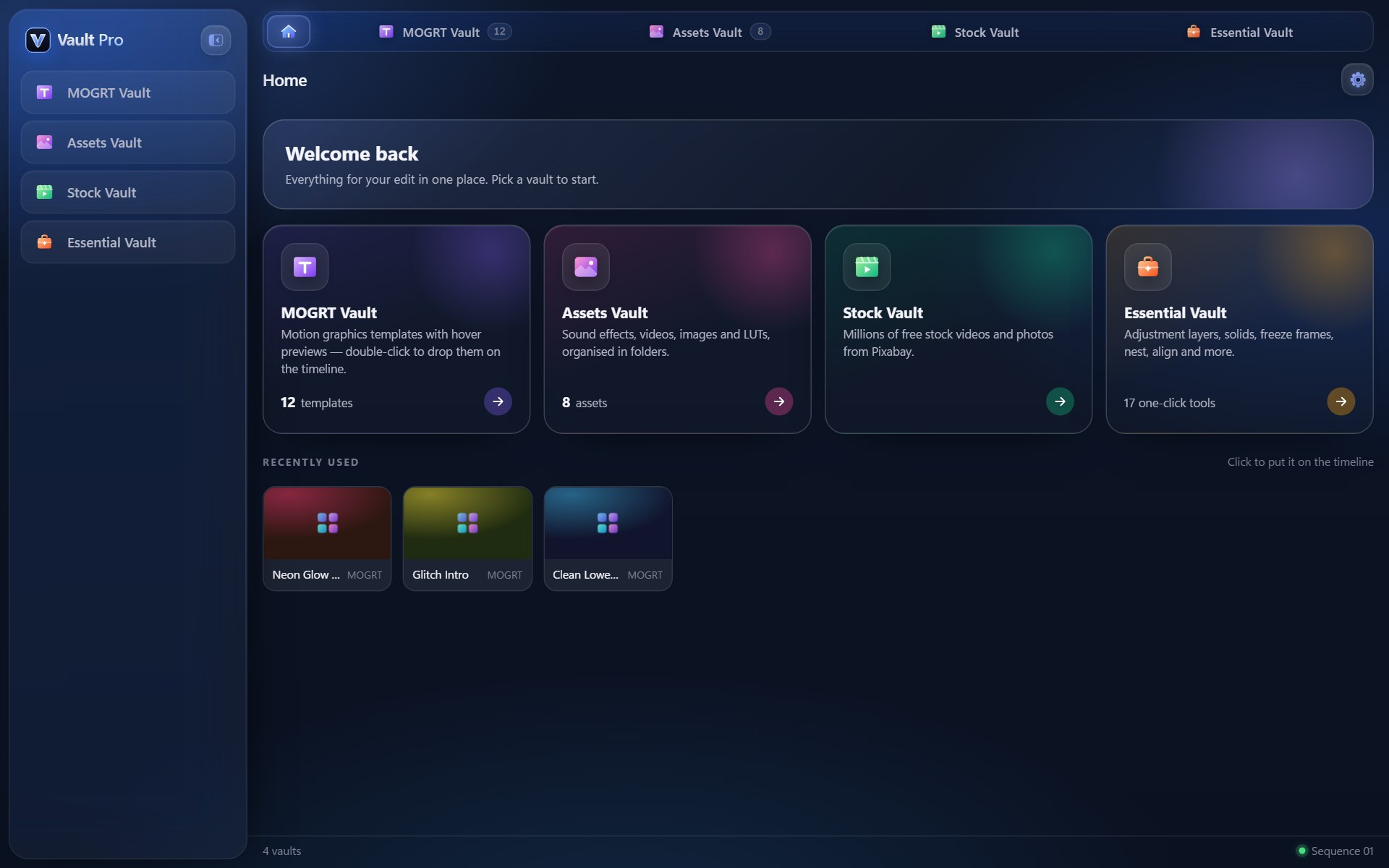Click the MOGRT Vault sidebar T icon

tap(44, 93)
